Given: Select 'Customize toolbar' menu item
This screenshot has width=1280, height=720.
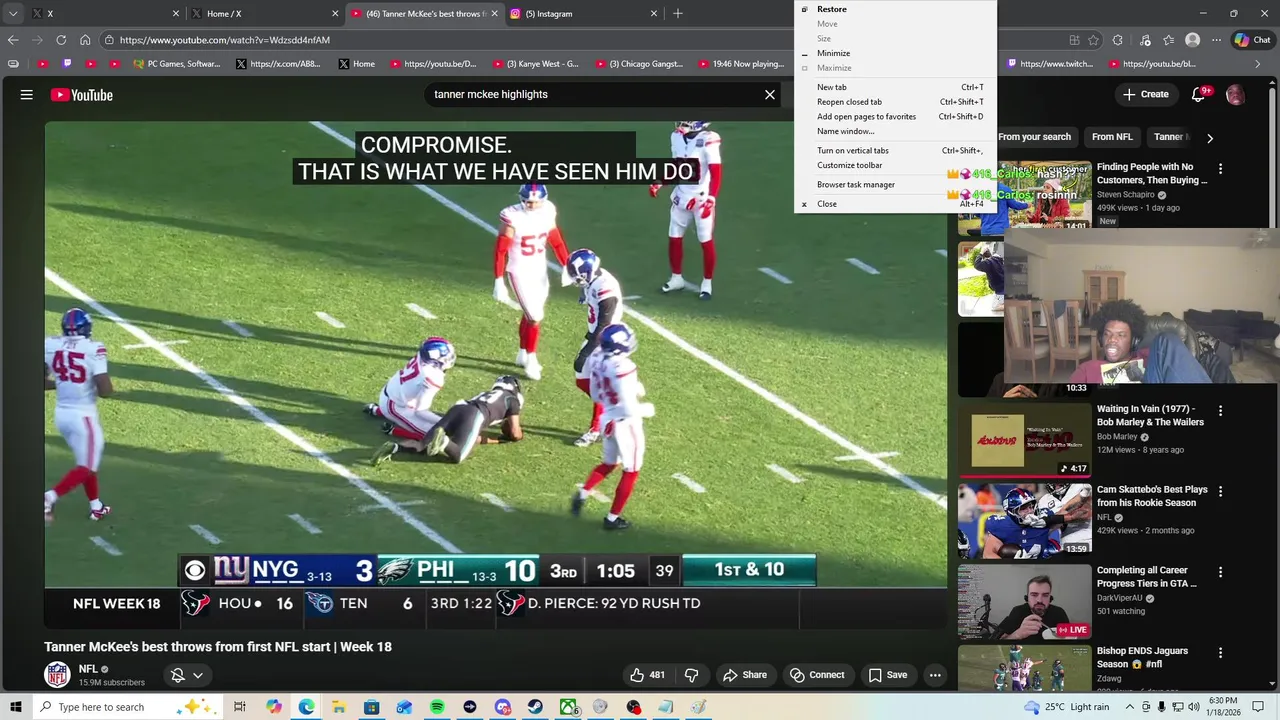Looking at the screenshot, I should [895, 165].
